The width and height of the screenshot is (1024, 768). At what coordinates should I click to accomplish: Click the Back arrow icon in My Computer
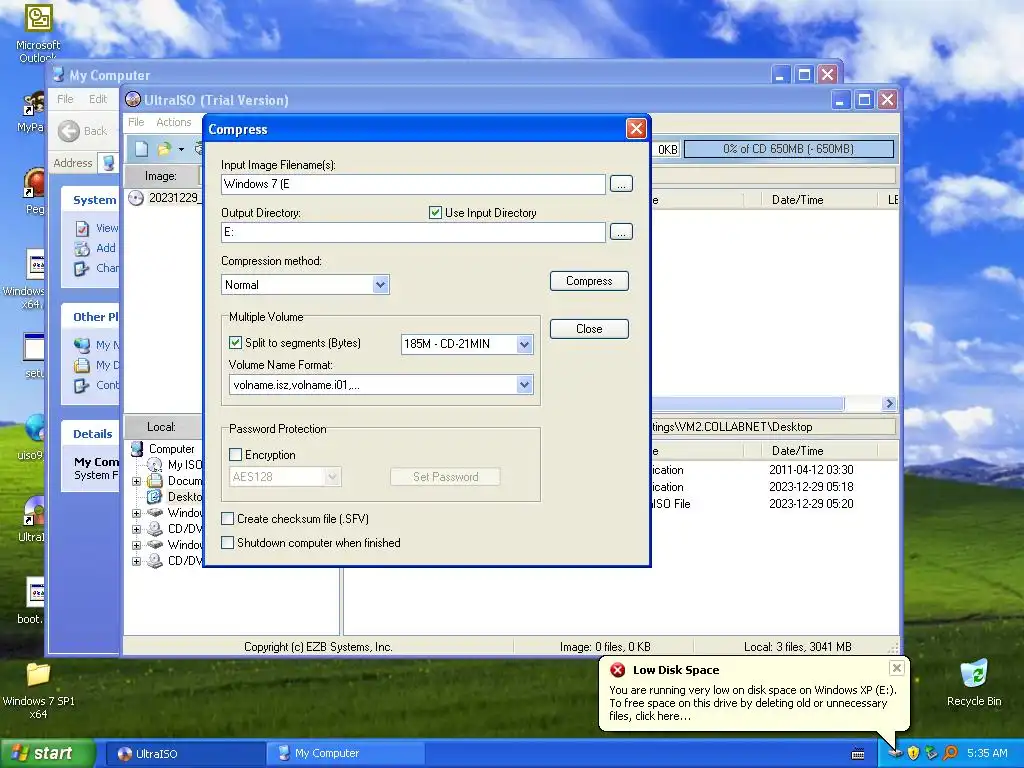point(69,131)
